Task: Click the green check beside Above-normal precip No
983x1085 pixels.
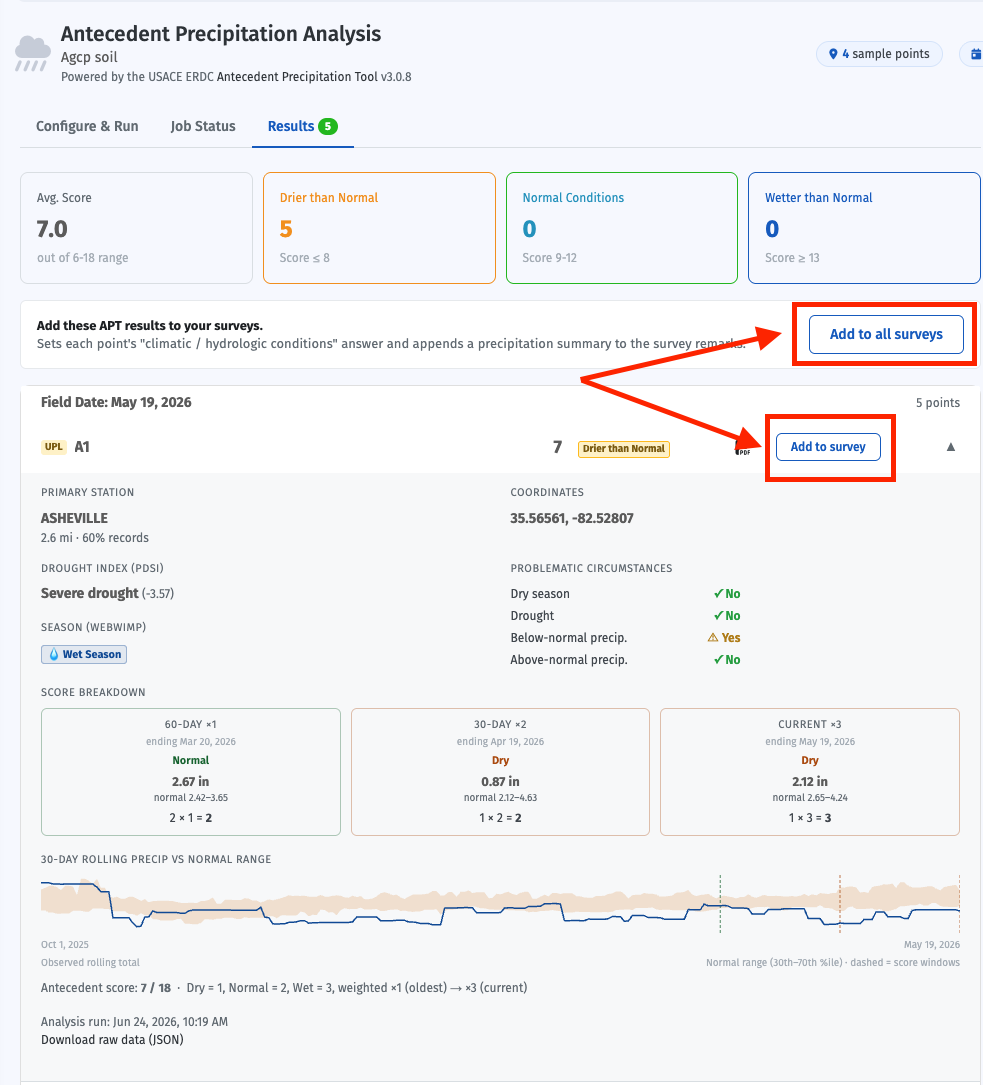Action: tap(718, 659)
